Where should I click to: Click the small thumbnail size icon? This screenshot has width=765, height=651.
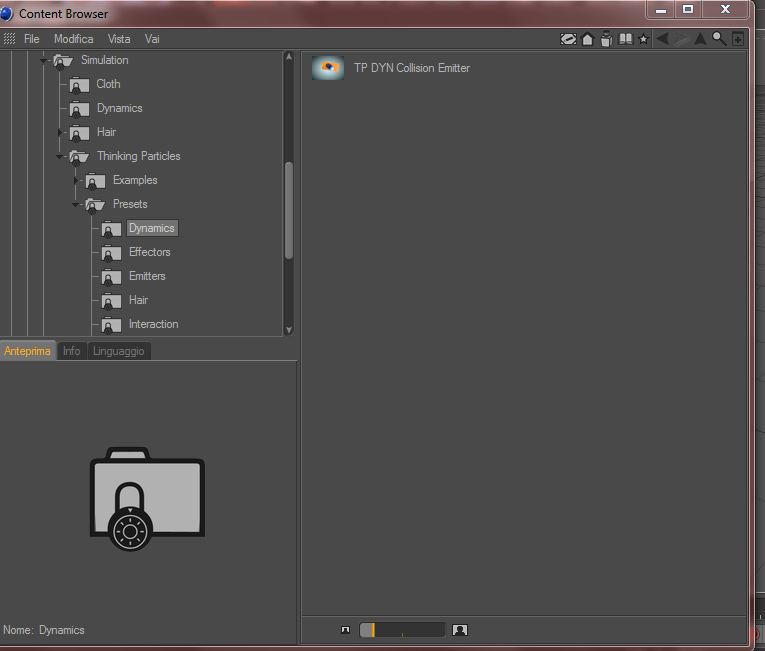(345, 630)
